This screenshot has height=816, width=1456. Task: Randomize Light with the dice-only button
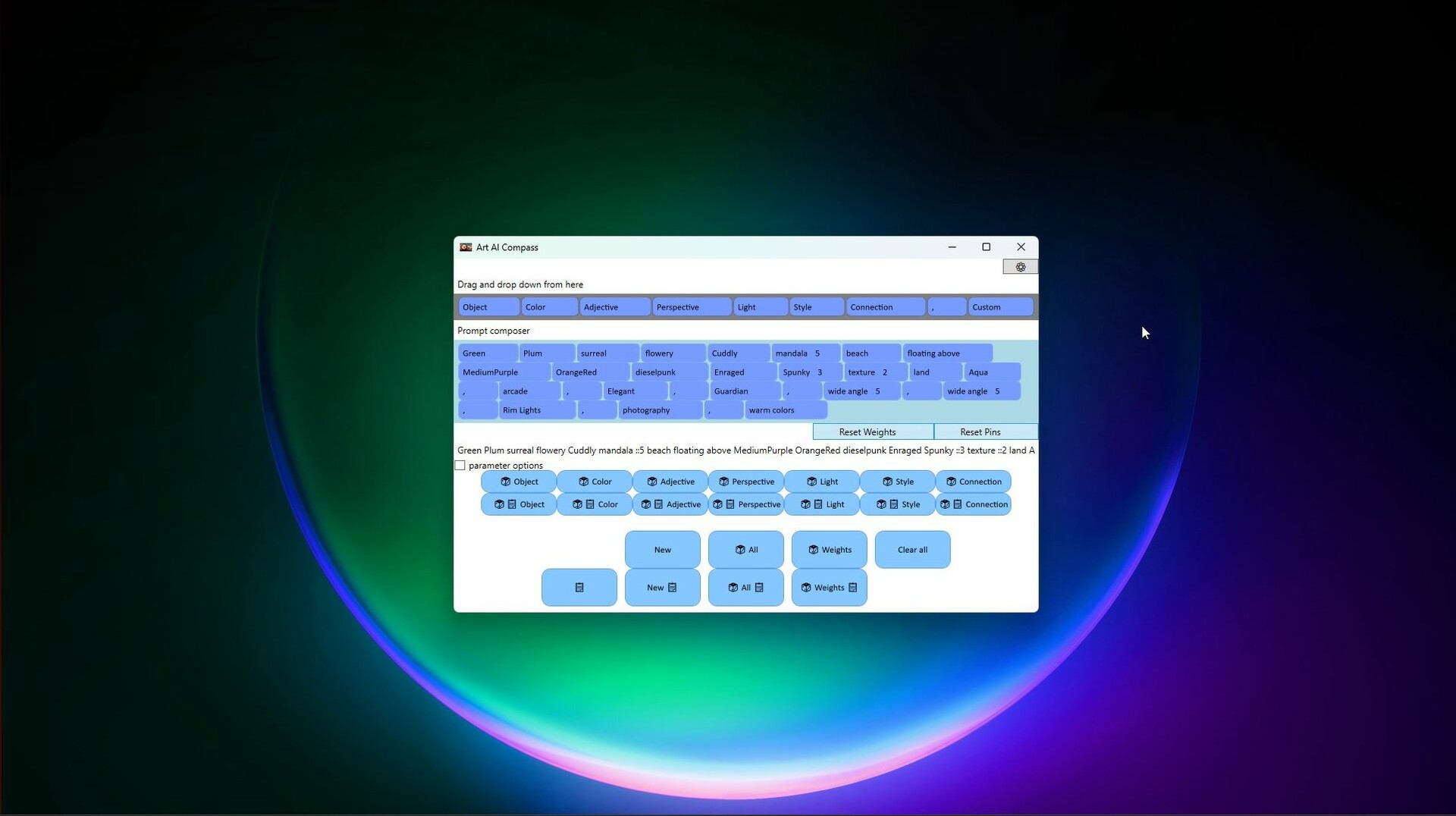coord(822,482)
